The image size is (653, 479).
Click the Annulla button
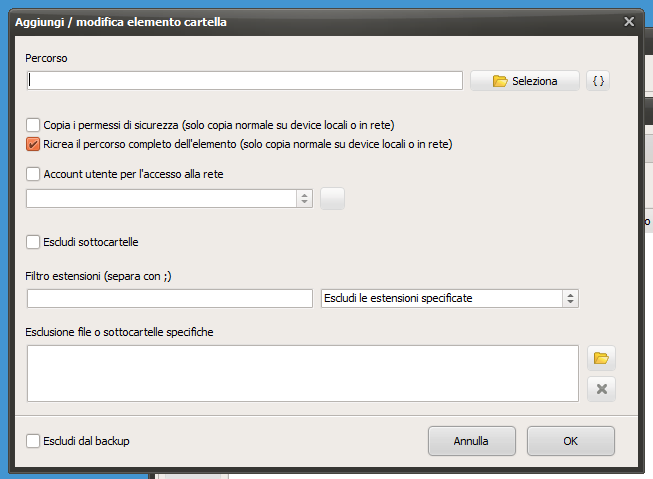tap(471, 441)
